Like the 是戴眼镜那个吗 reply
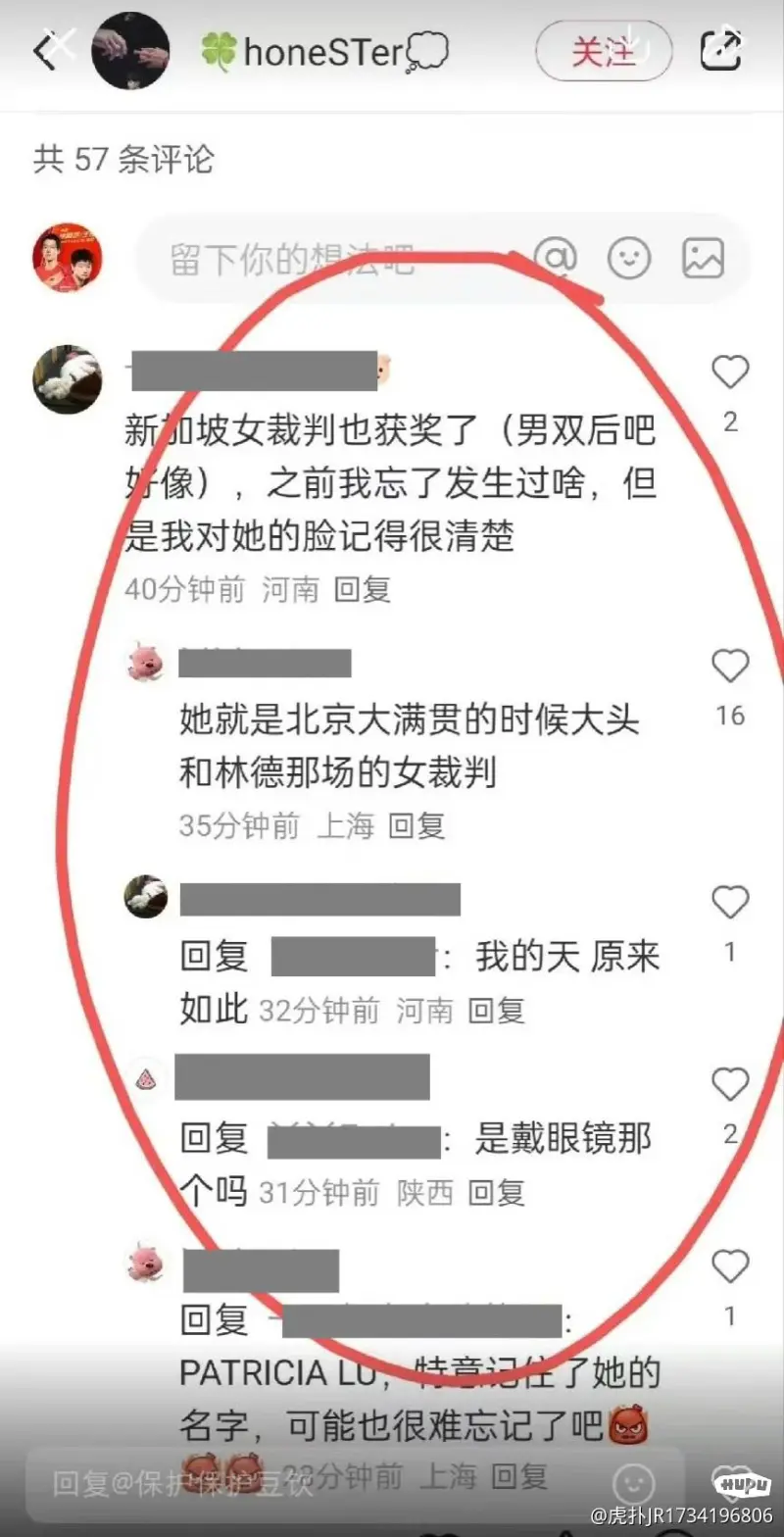This screenshot has height=1537, width=784. pyautogui.click(x=730, y=1084)
